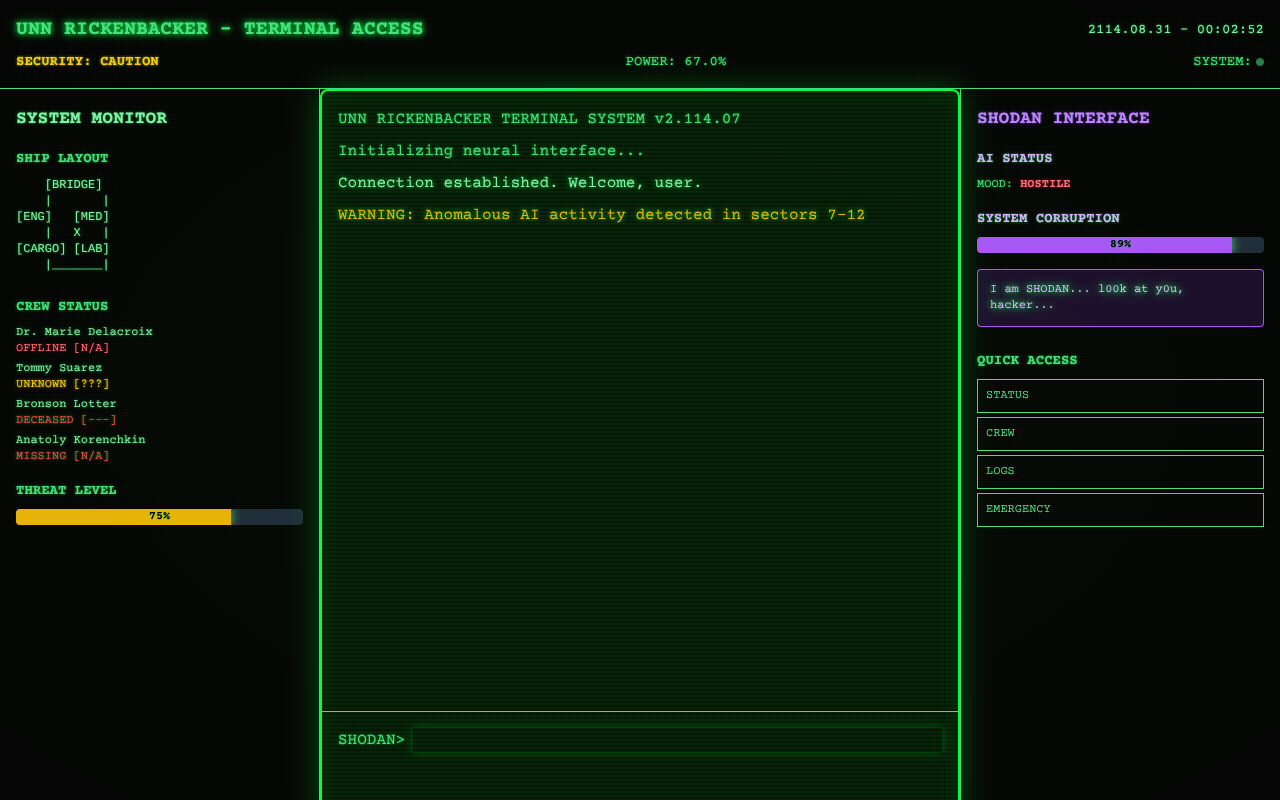Select the MED room on the ship layout
The width and height of the screenshot is (1280, 800).
pyautogui.click(x=90, y=216)
